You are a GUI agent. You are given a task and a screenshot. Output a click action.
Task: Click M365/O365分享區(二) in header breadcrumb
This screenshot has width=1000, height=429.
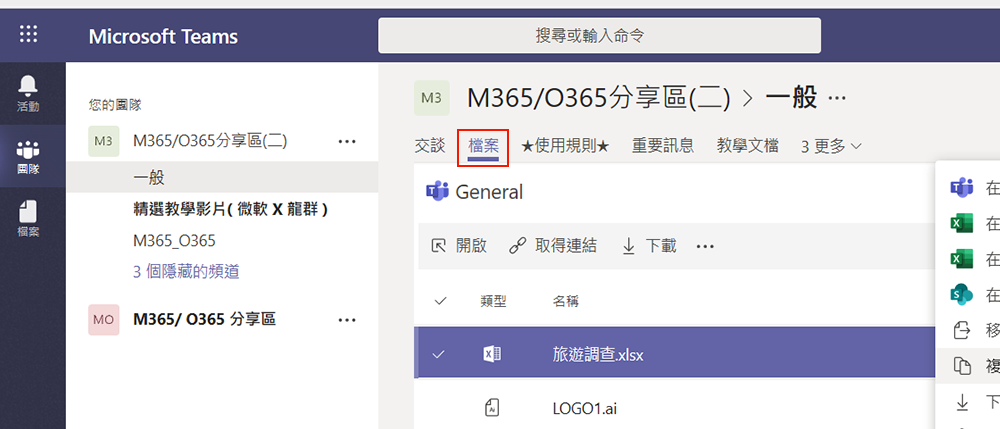pyautogui.click(x=598, y=99)
